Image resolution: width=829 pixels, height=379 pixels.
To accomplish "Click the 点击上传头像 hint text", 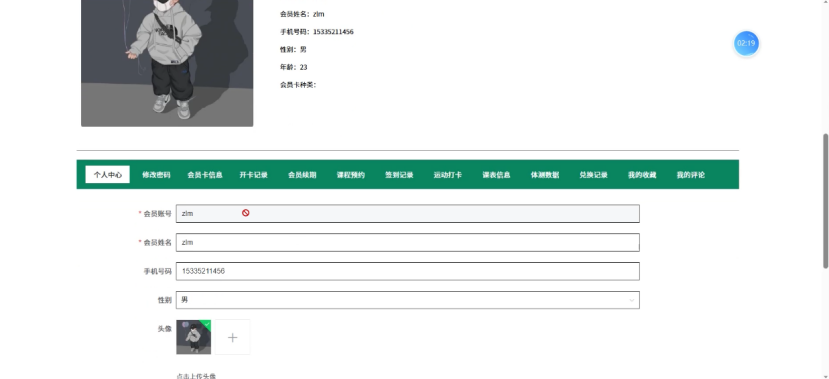I will 196,376.
